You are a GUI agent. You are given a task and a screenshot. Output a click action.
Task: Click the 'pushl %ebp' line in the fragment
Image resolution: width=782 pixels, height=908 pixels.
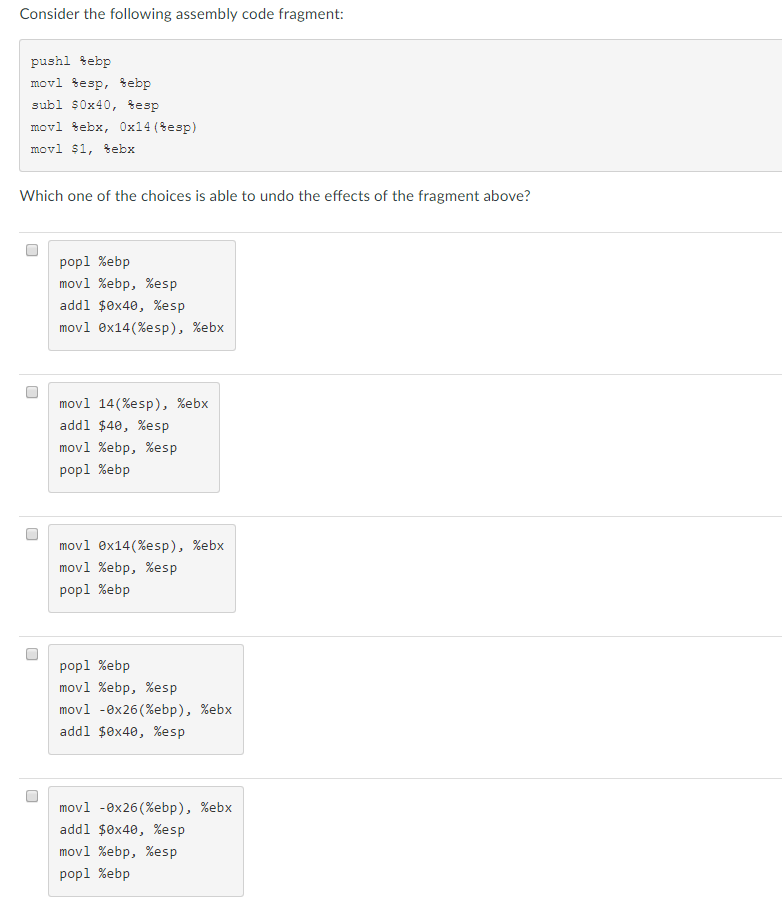(x=71, y=61)
